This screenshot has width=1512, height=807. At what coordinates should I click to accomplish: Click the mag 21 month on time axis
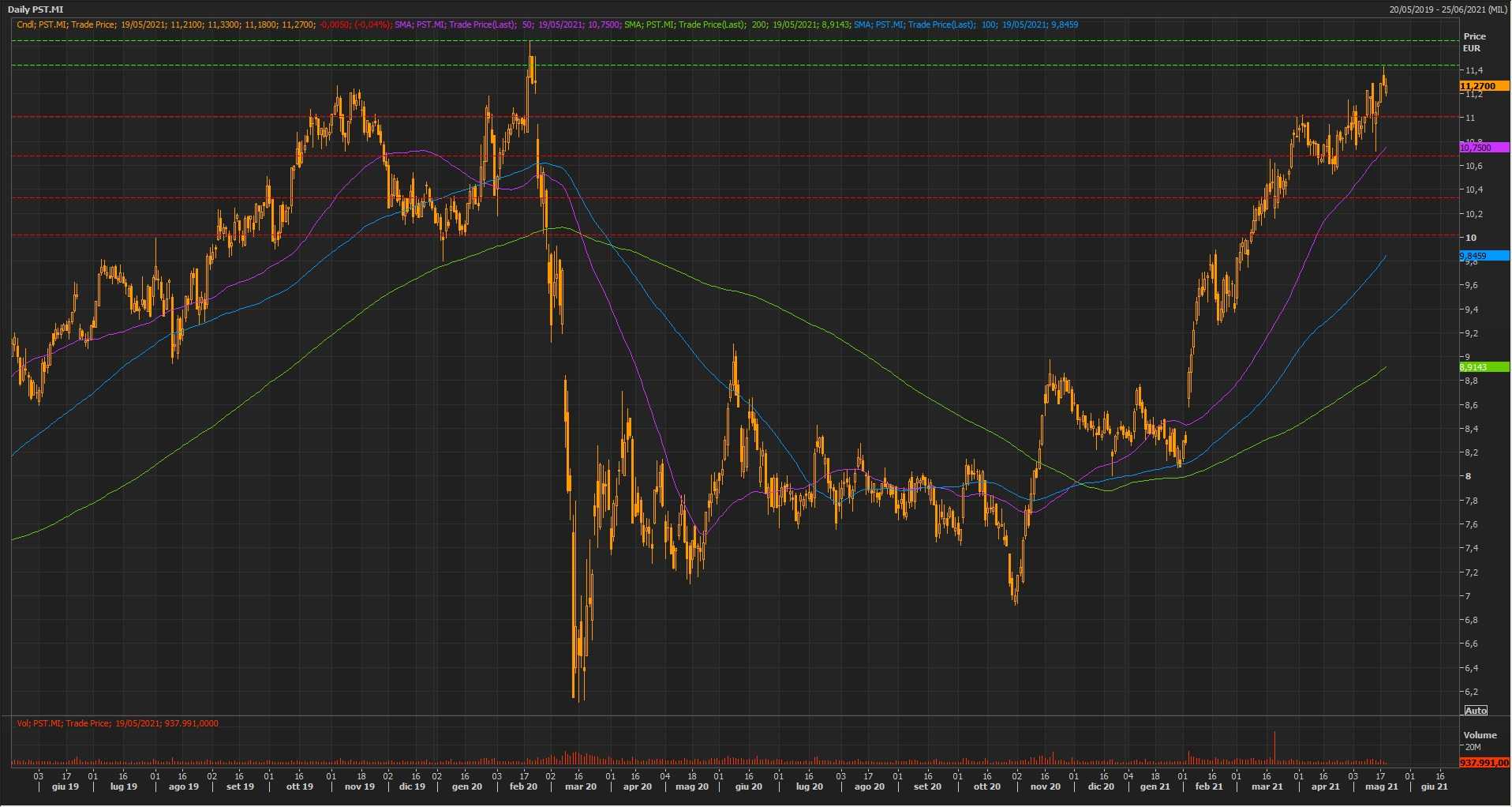click(1381, 786)
